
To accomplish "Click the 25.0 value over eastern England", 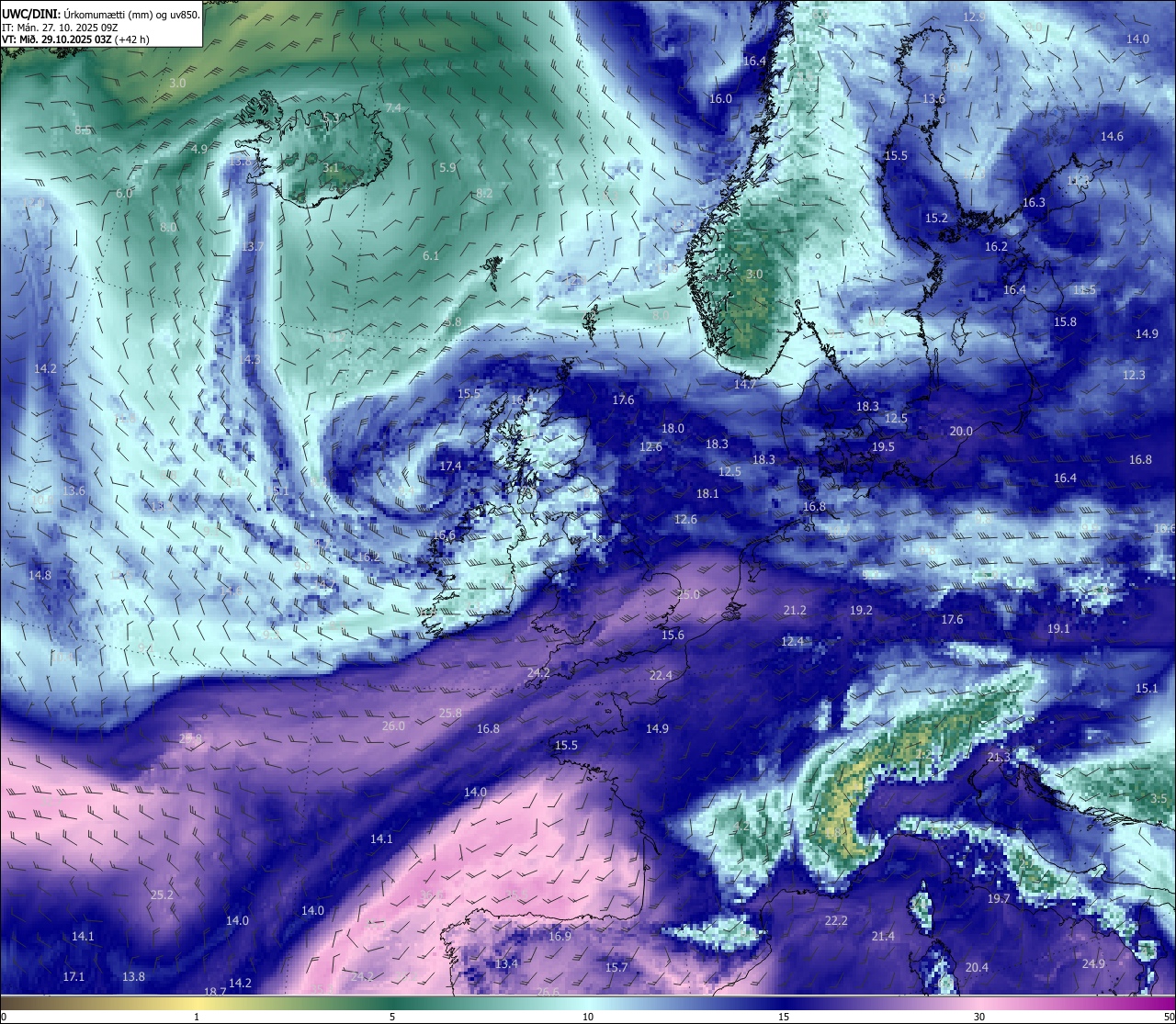I will (x=688, y=595).
